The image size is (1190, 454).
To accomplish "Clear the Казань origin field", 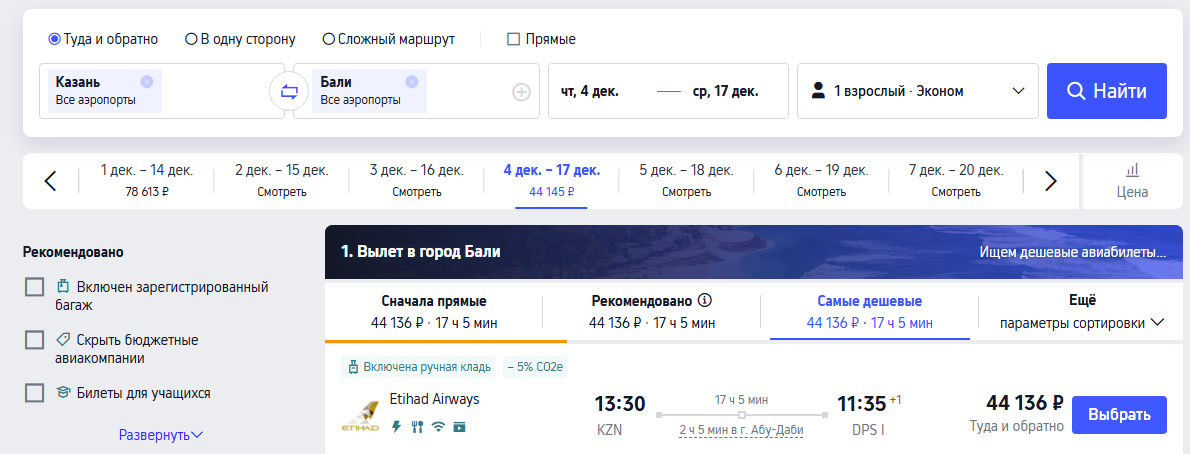I will click(x=147, y=82).
